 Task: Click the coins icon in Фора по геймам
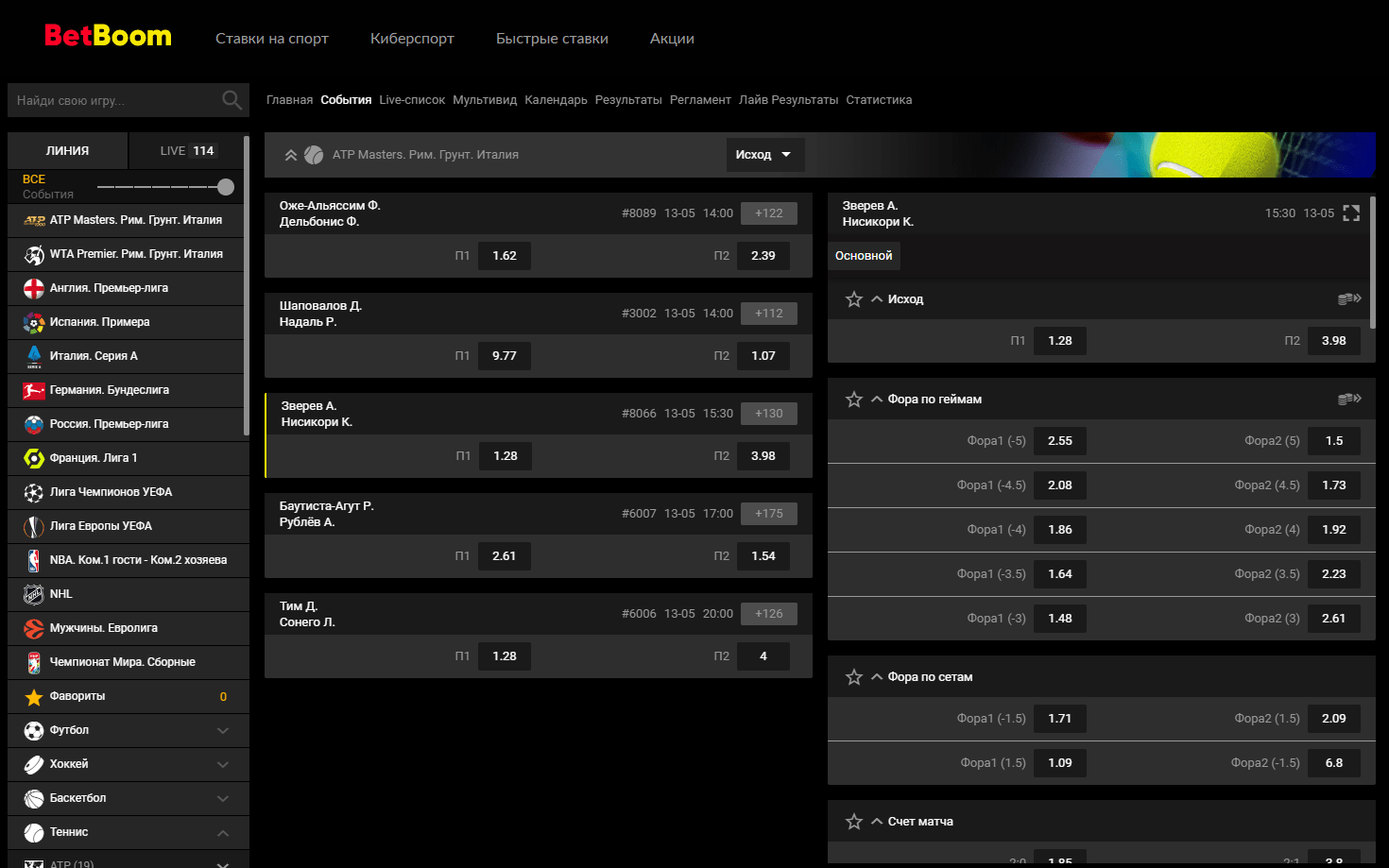[x=1349, y=400]
